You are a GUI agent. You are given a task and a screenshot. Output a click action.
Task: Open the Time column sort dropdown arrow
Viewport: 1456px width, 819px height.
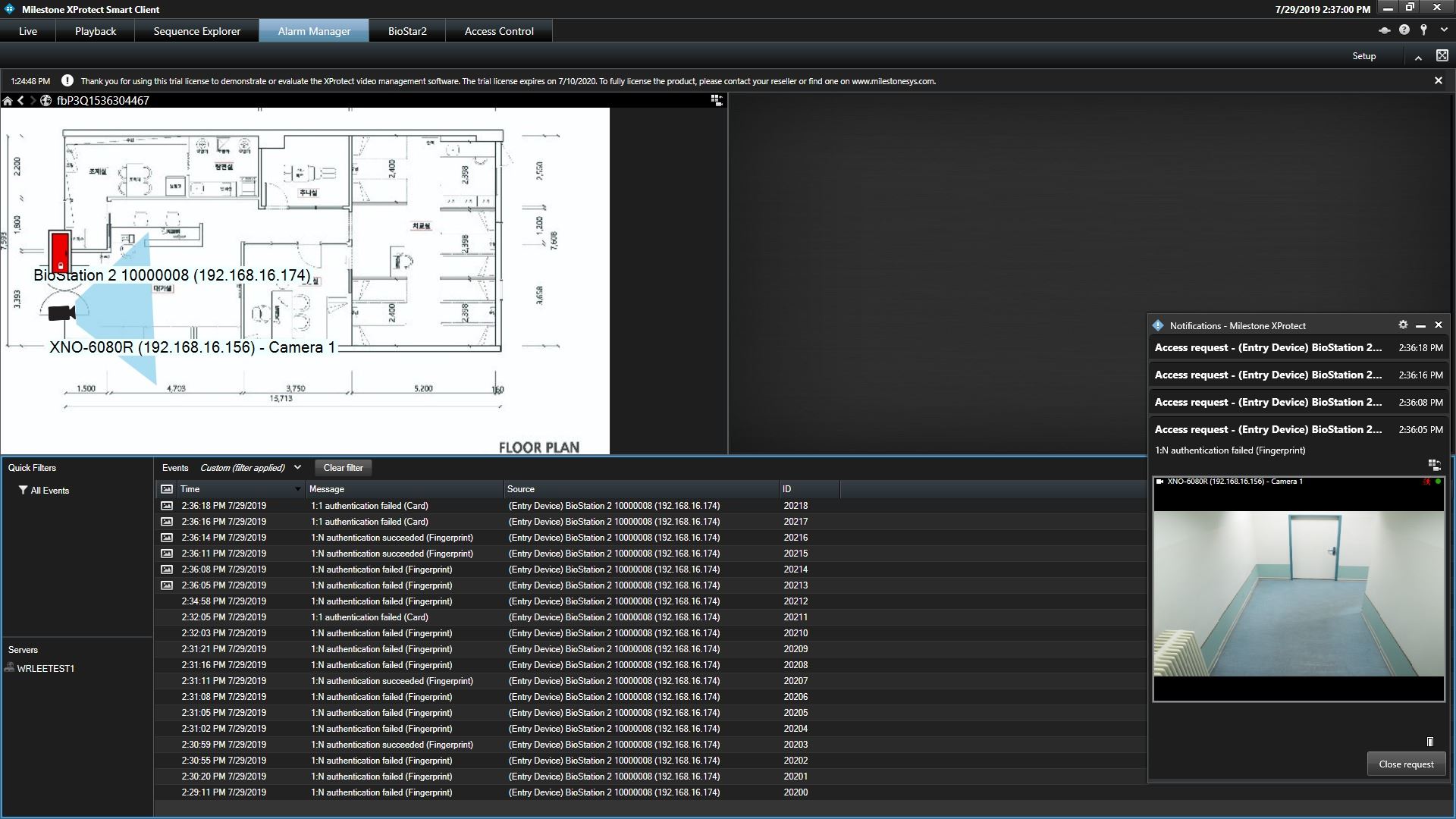click(x=297, y=489)
